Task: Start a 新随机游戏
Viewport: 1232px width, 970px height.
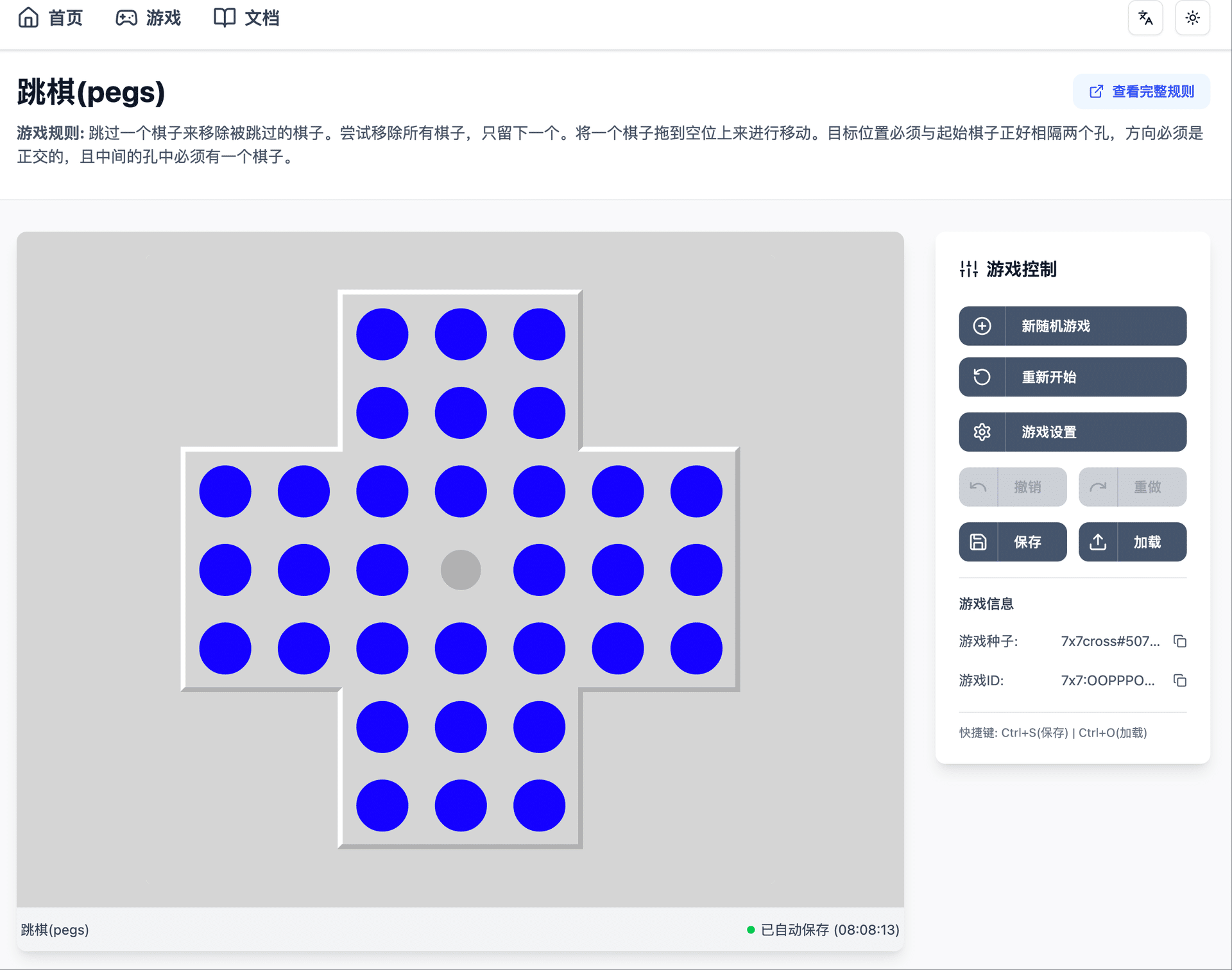Action: tap(1072, 326)
